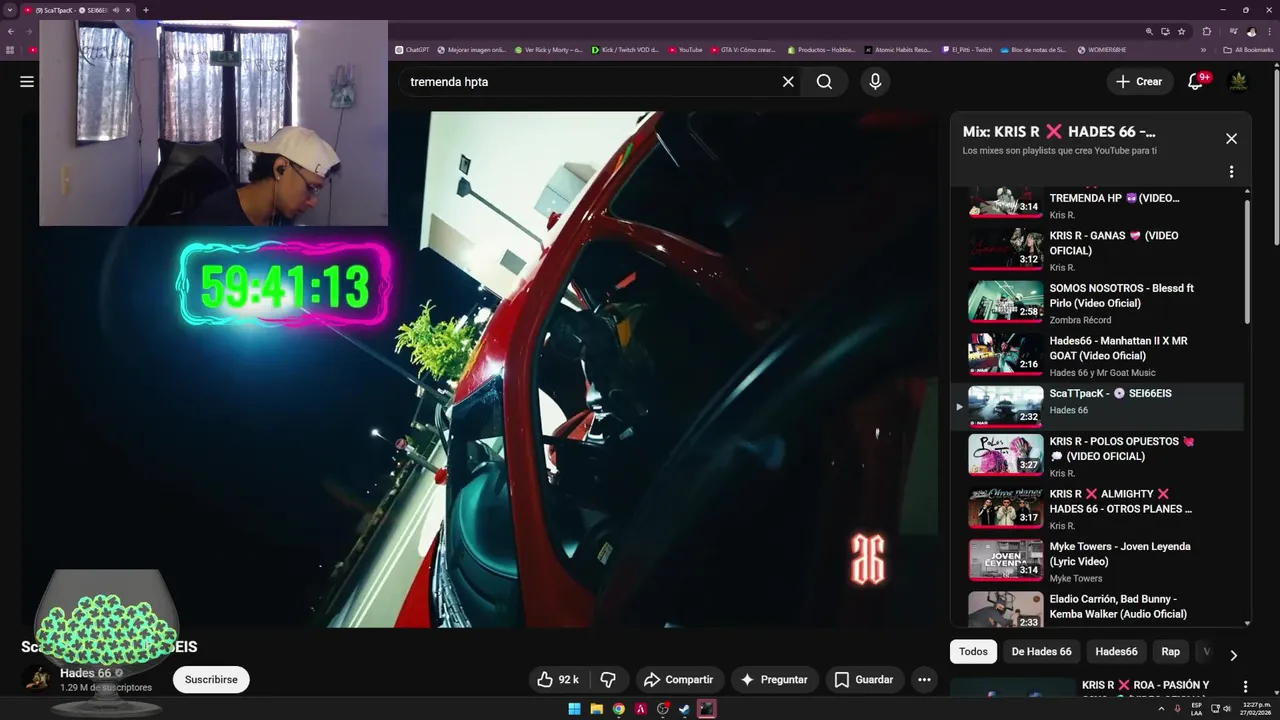Image resolution: width=1280 pixels, height=720 pixels.
Task: Open File Explorer from taskbar
Action: 596,709
